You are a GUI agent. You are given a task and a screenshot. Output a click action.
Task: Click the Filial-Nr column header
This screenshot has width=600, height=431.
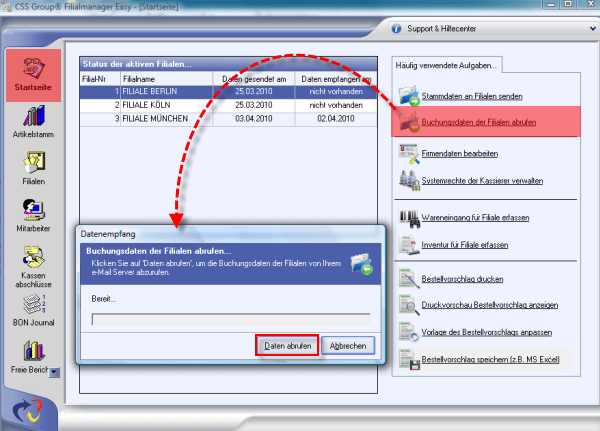click(x=100, y=79)
